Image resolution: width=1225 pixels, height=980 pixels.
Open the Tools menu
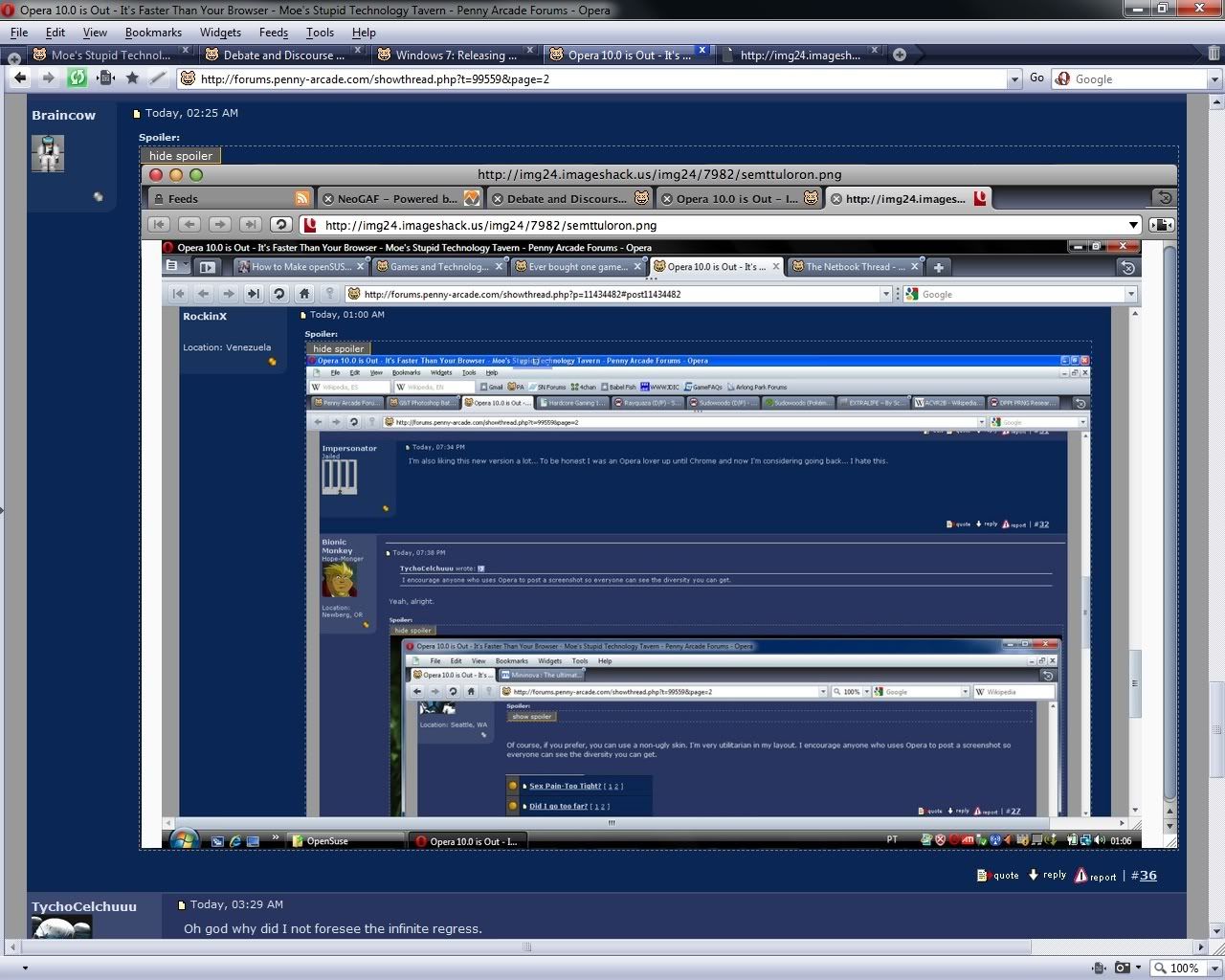320,33
